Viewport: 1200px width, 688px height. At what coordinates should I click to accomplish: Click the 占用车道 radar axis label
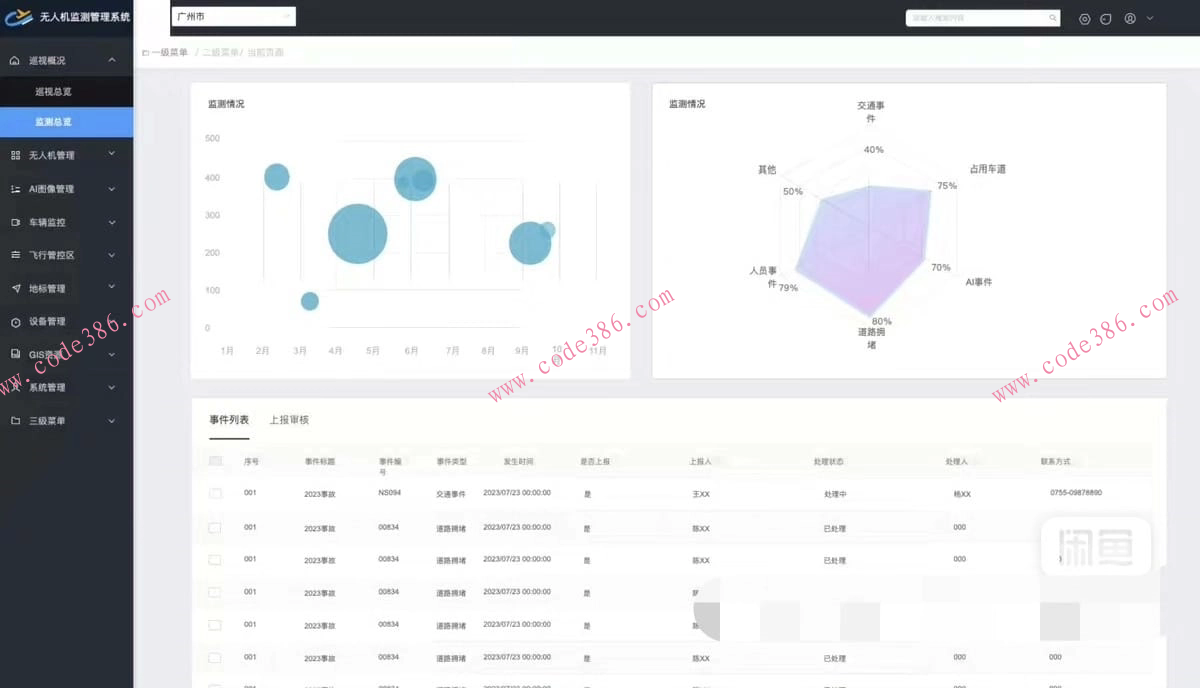pyautogui.click(x=987, y=169)
